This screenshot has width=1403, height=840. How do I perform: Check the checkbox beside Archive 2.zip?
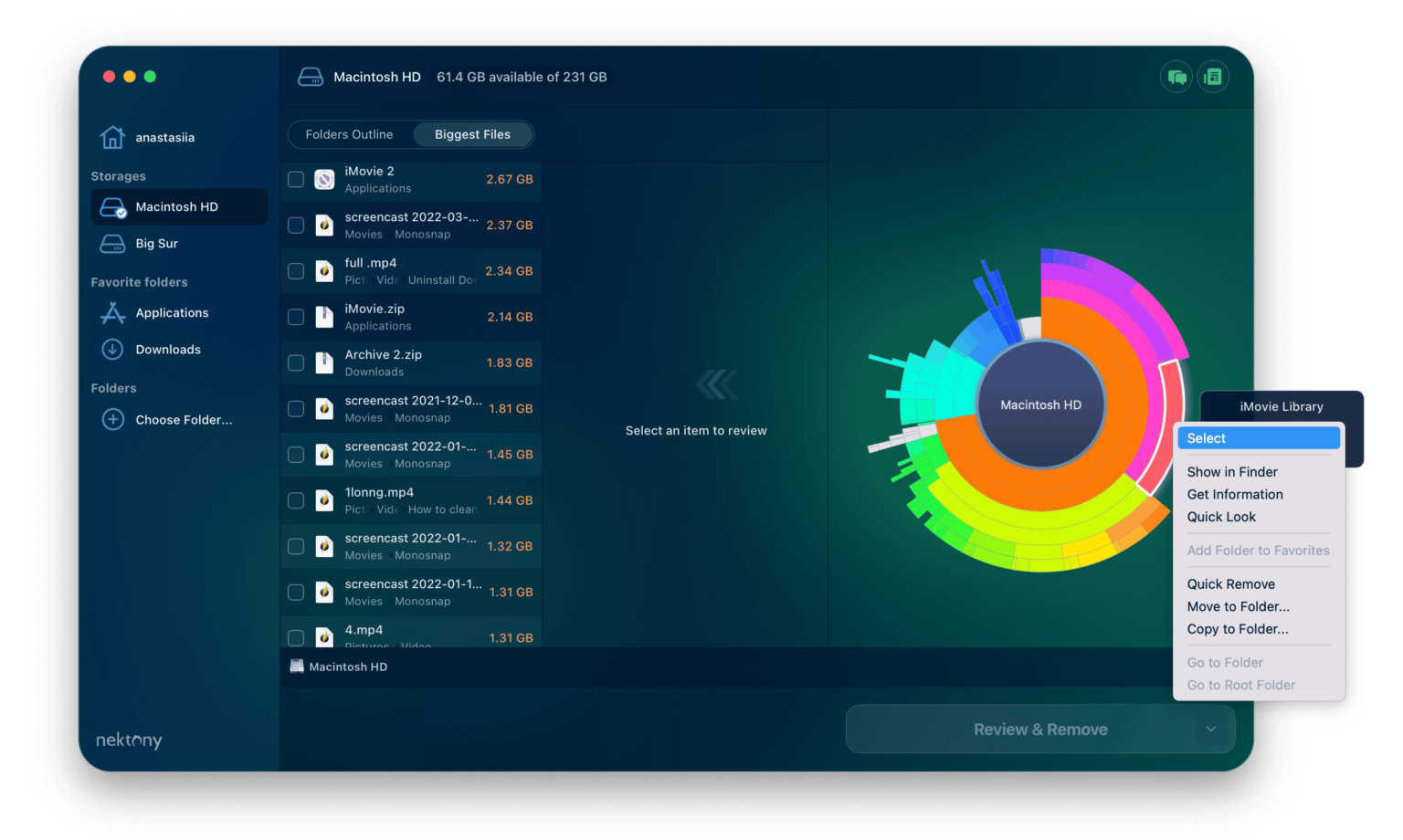(295, 362)
